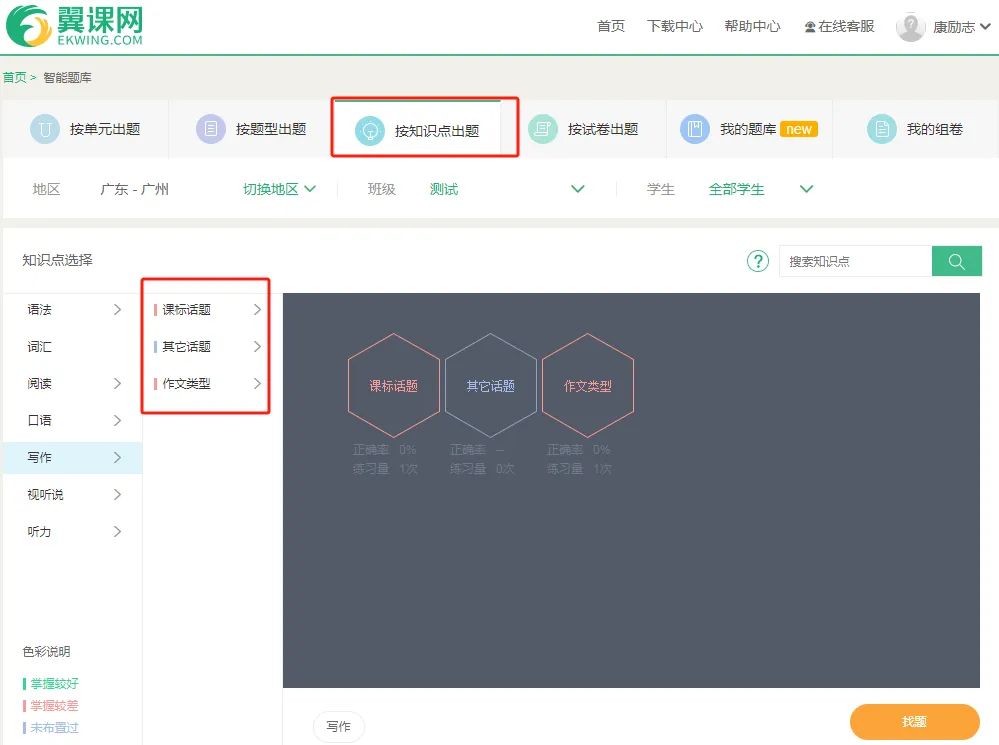This screenshot has height=745, width=999.
Task: Click the question mark help icon
Action: tap(758, 261)
